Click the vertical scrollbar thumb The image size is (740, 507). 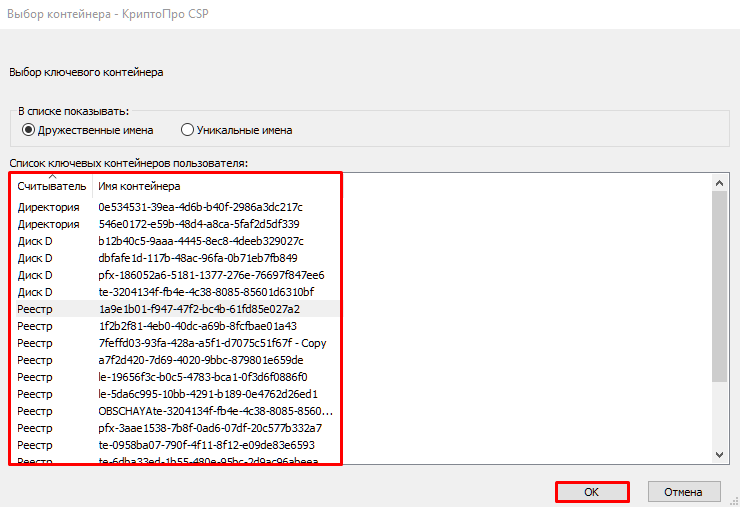(x=718, y=285)
